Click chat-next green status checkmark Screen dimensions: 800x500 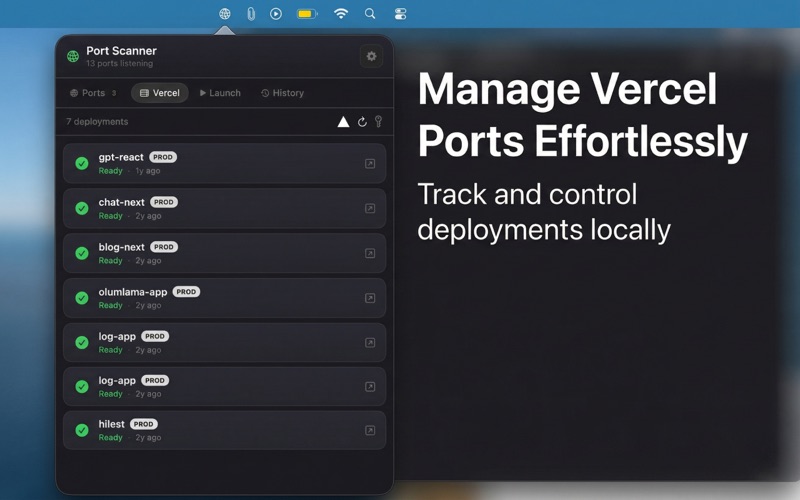click(82, 208)
